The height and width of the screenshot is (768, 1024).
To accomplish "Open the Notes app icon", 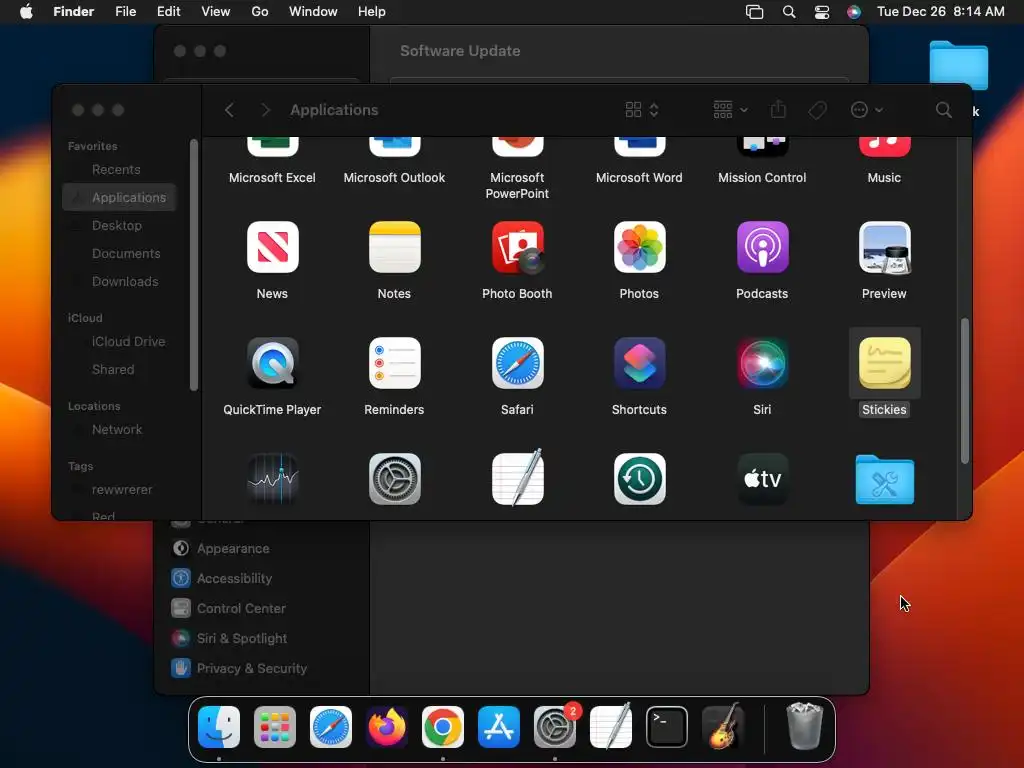I will [x=394, y=247].
